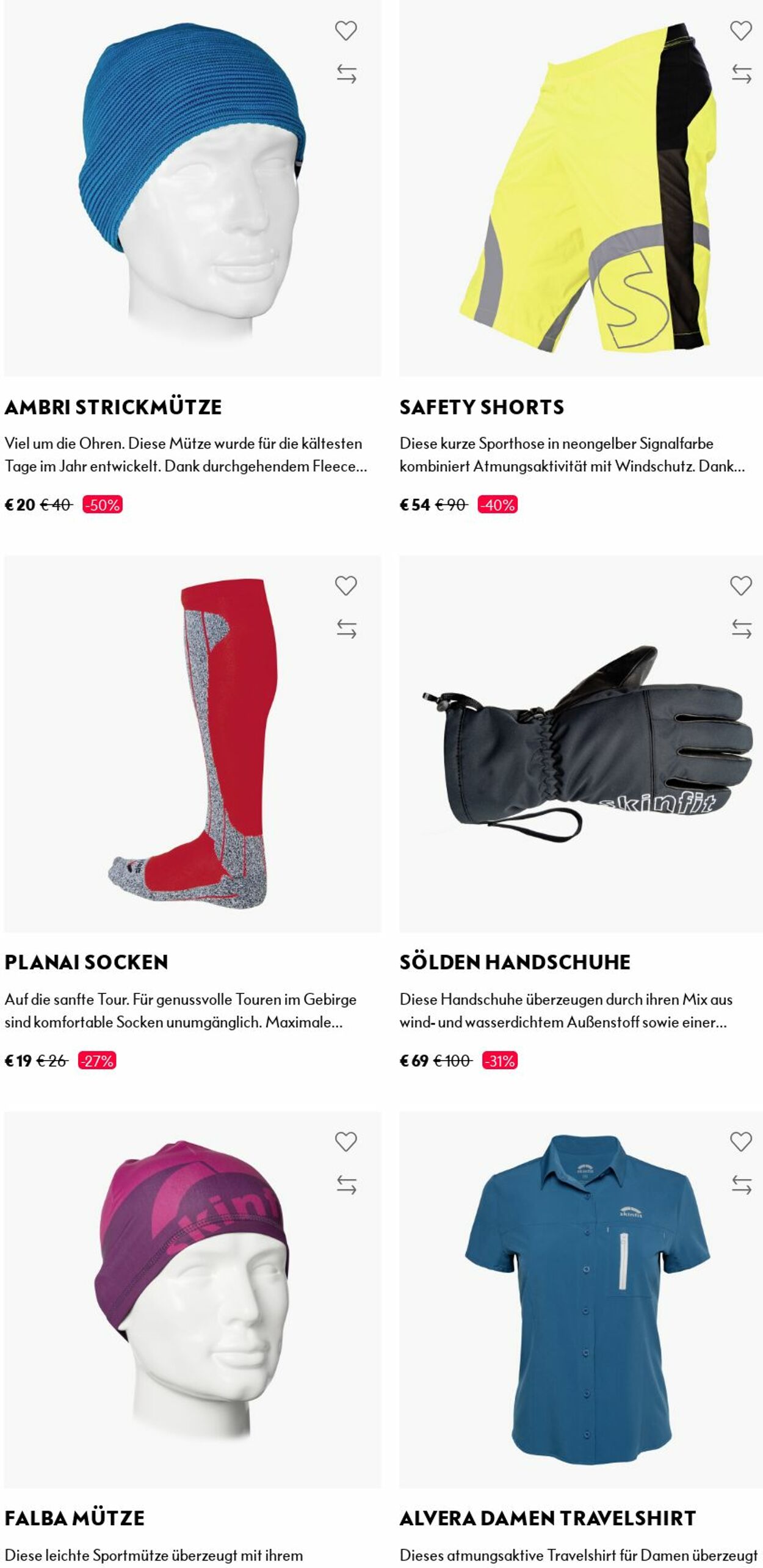Click compare icon on Alvera Damen Travelshirt
This screenshot has height=1568, width=763.
coord(741,1185)
